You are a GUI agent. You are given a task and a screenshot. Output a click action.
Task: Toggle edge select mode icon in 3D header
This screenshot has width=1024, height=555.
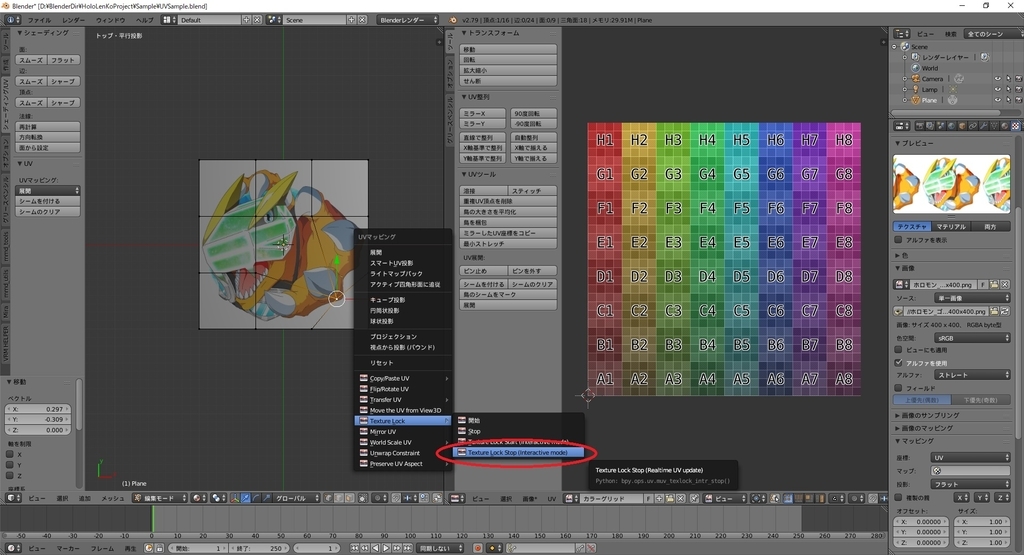tap(339, 498)
